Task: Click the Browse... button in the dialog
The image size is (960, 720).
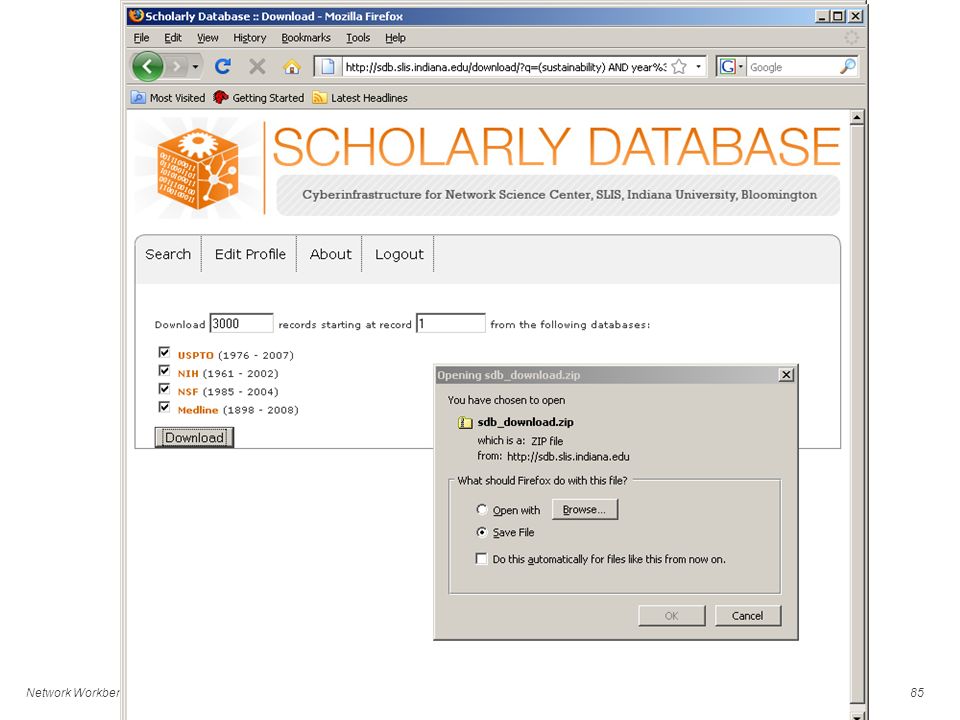Action: click(x=585, y=509)
